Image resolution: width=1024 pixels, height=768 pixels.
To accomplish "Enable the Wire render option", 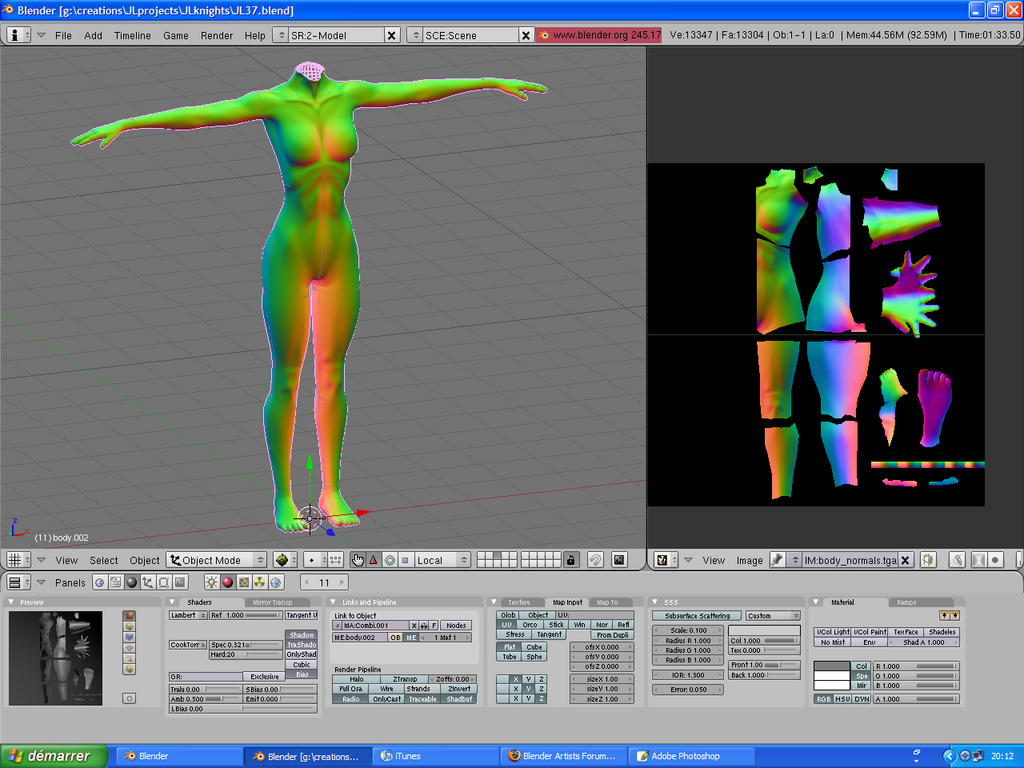I will [x=387, y=688].
